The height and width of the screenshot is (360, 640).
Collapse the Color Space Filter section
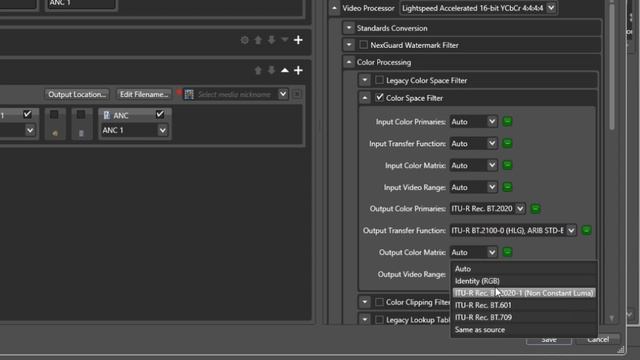365,98
